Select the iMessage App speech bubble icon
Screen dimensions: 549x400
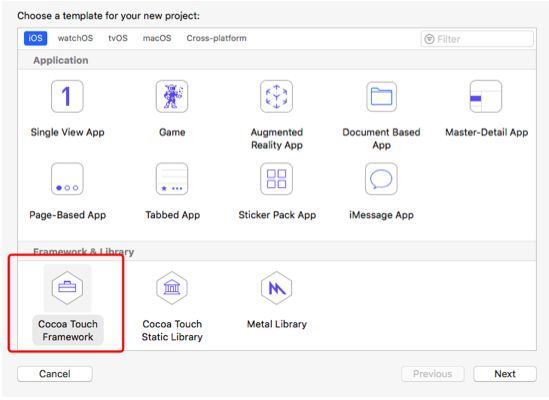pos(381,179)
